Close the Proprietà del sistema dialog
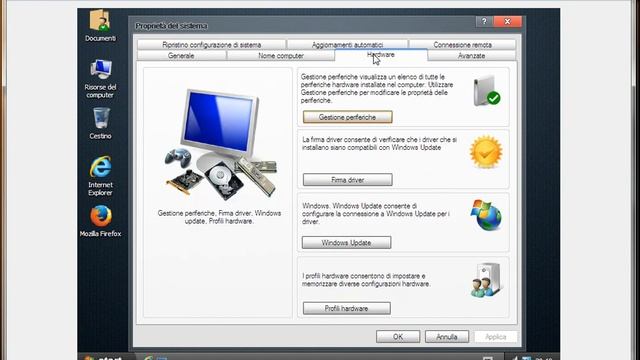Screen dimensions: 640x360 click(507, 21)
